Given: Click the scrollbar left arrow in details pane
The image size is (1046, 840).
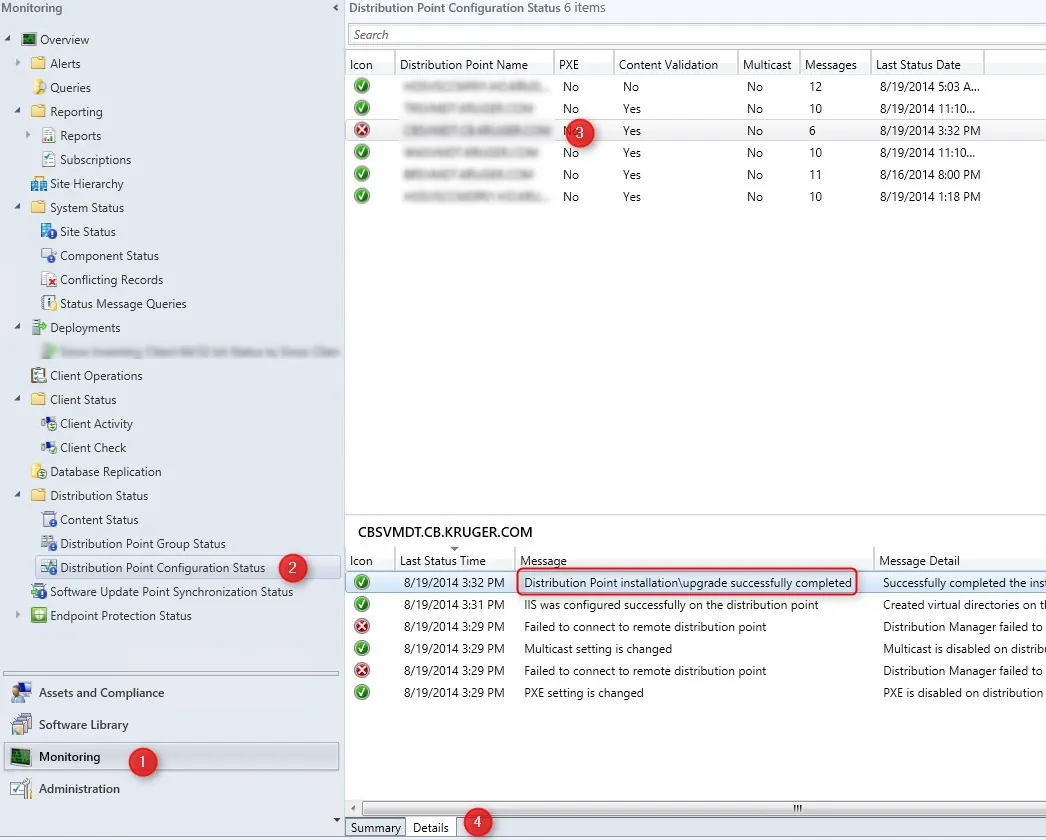Looking at the screenshot, I should coord(354,808).
